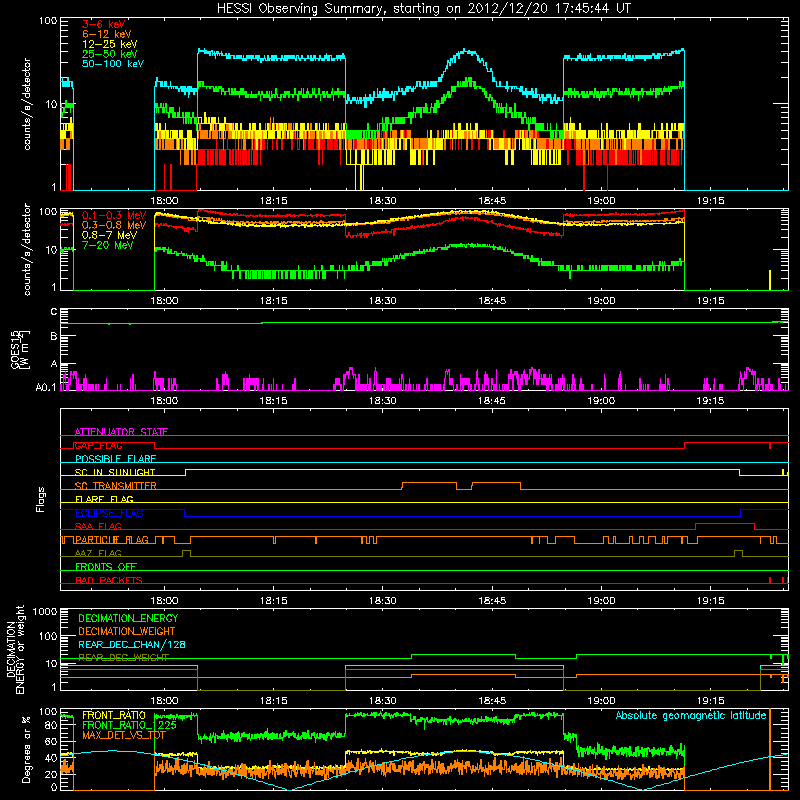Click the FRONT_RATIO_1225 legend label
The height and width of the screenshot is (800, 800).
(129, 725)
